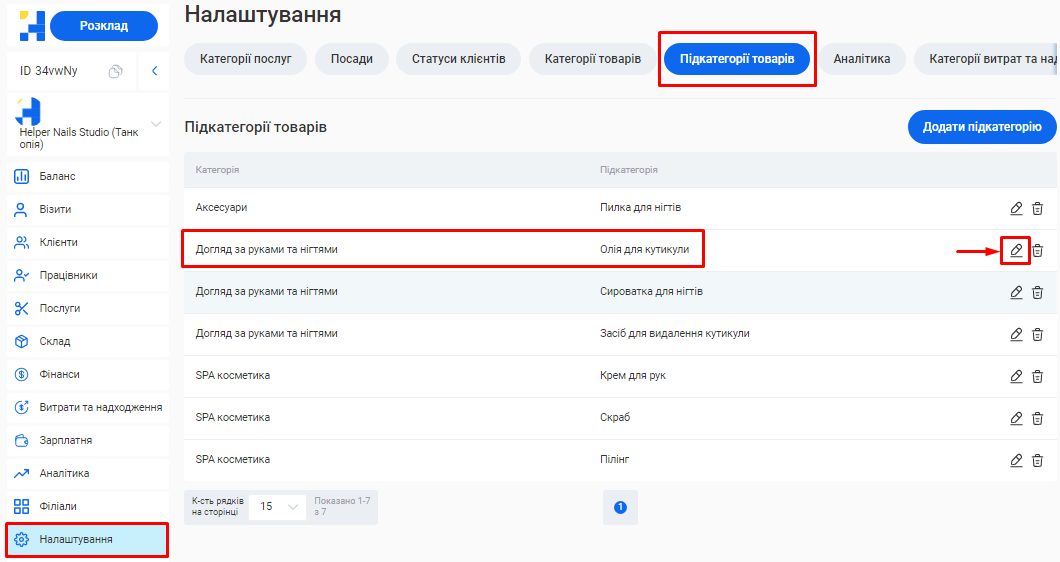Screen dimensions: 1060x562
Task: Click trash icon for Пілінг row
Action: [1037, 460]
